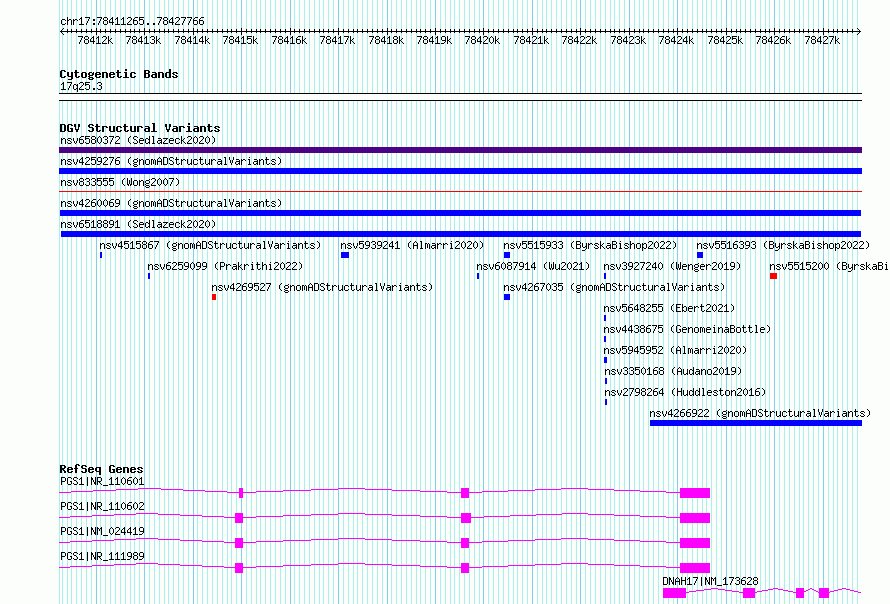Click the large last exon of PGS1|NR_111989
This screenshot has height=604, width=890.
click(x=695, y=568)
